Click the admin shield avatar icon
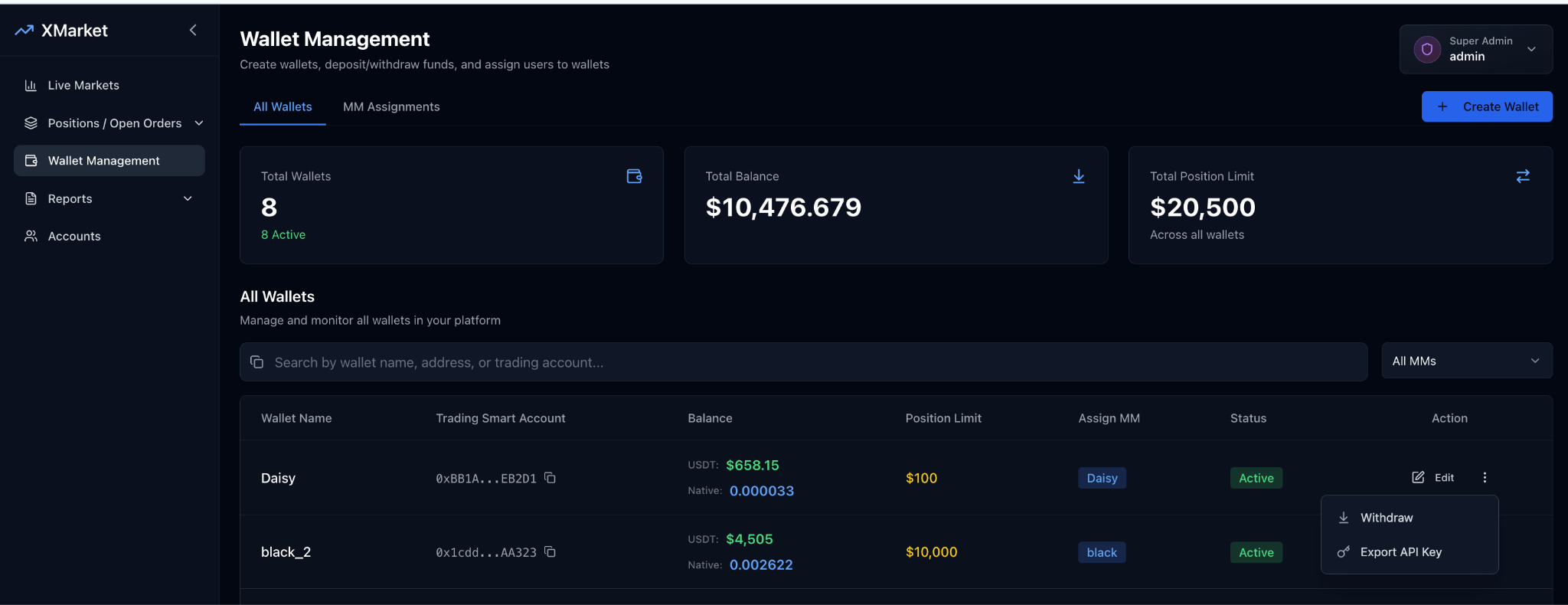Screen dimensions: 1568x605 click(1426, 50)
